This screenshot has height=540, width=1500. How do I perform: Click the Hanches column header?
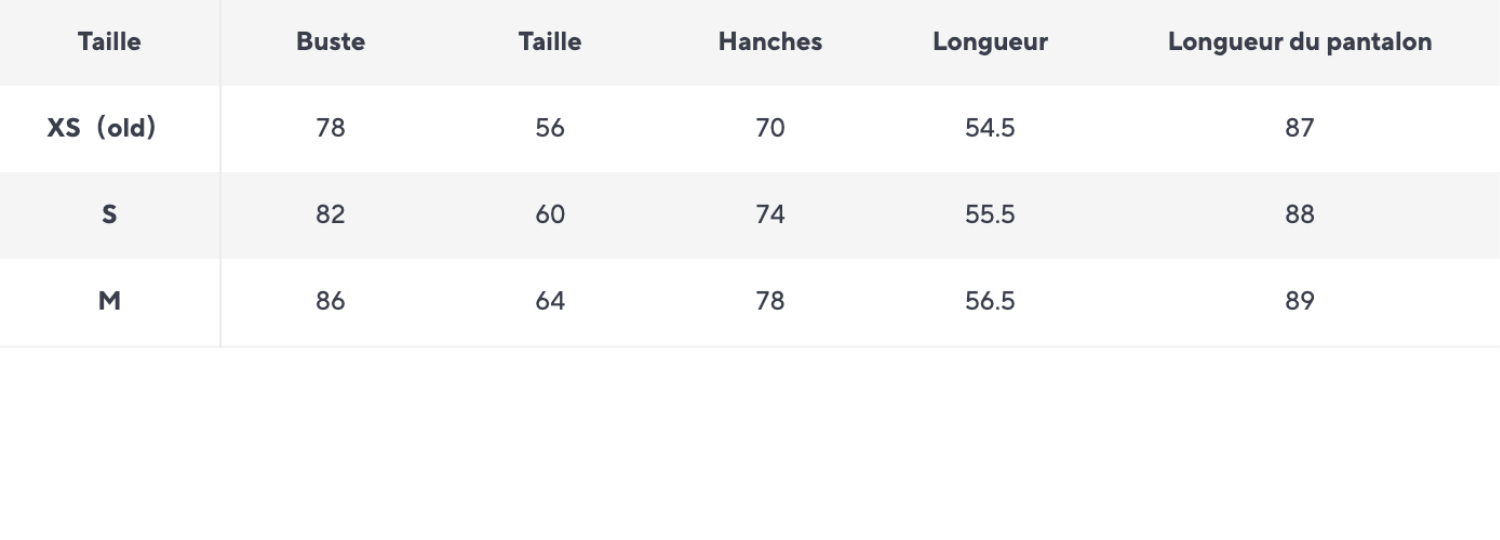[770, 42]
